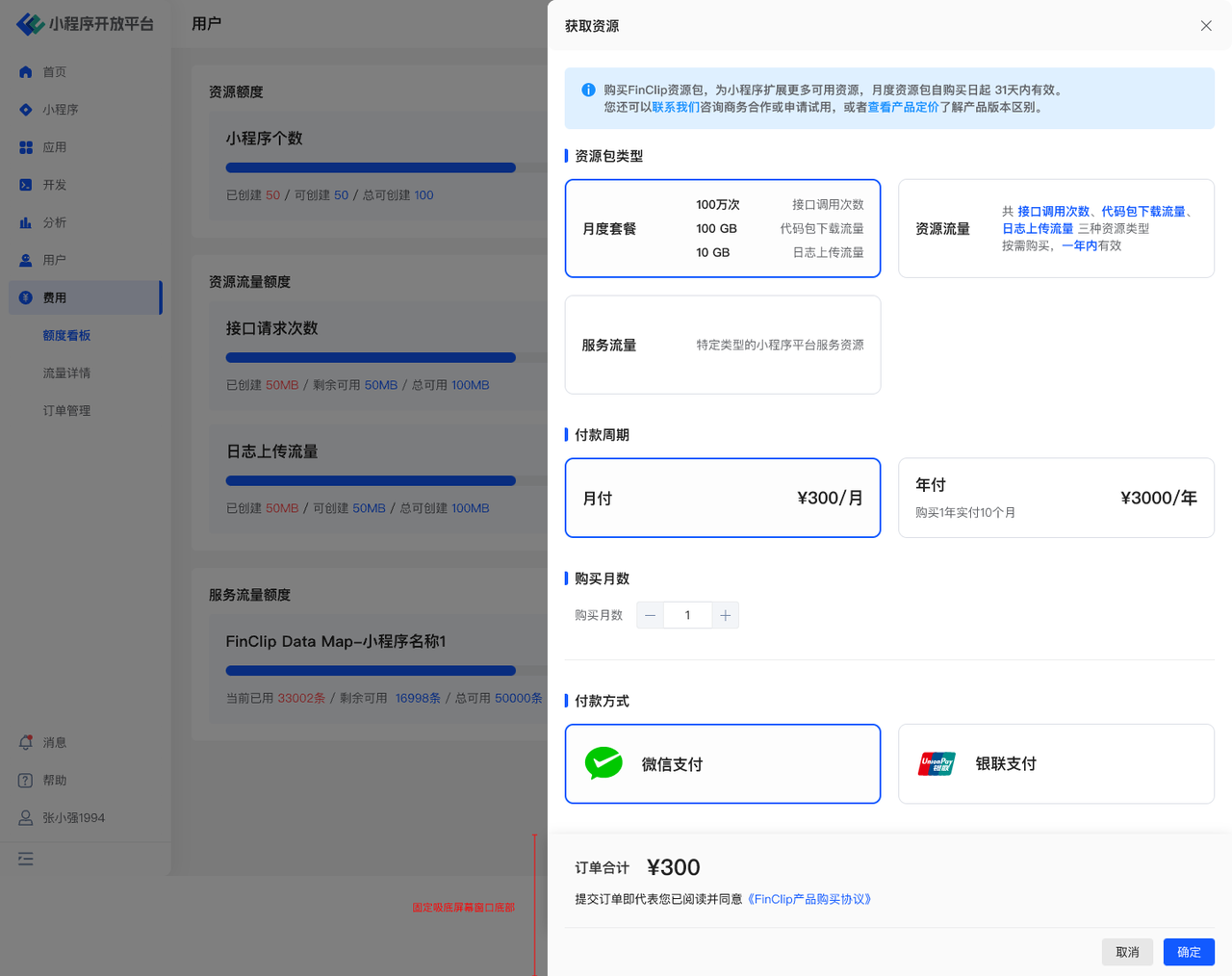Viewport: 1232px width, 976px height.
Task: Choose 年付 payment cycle option
Action: point(1056,498)
